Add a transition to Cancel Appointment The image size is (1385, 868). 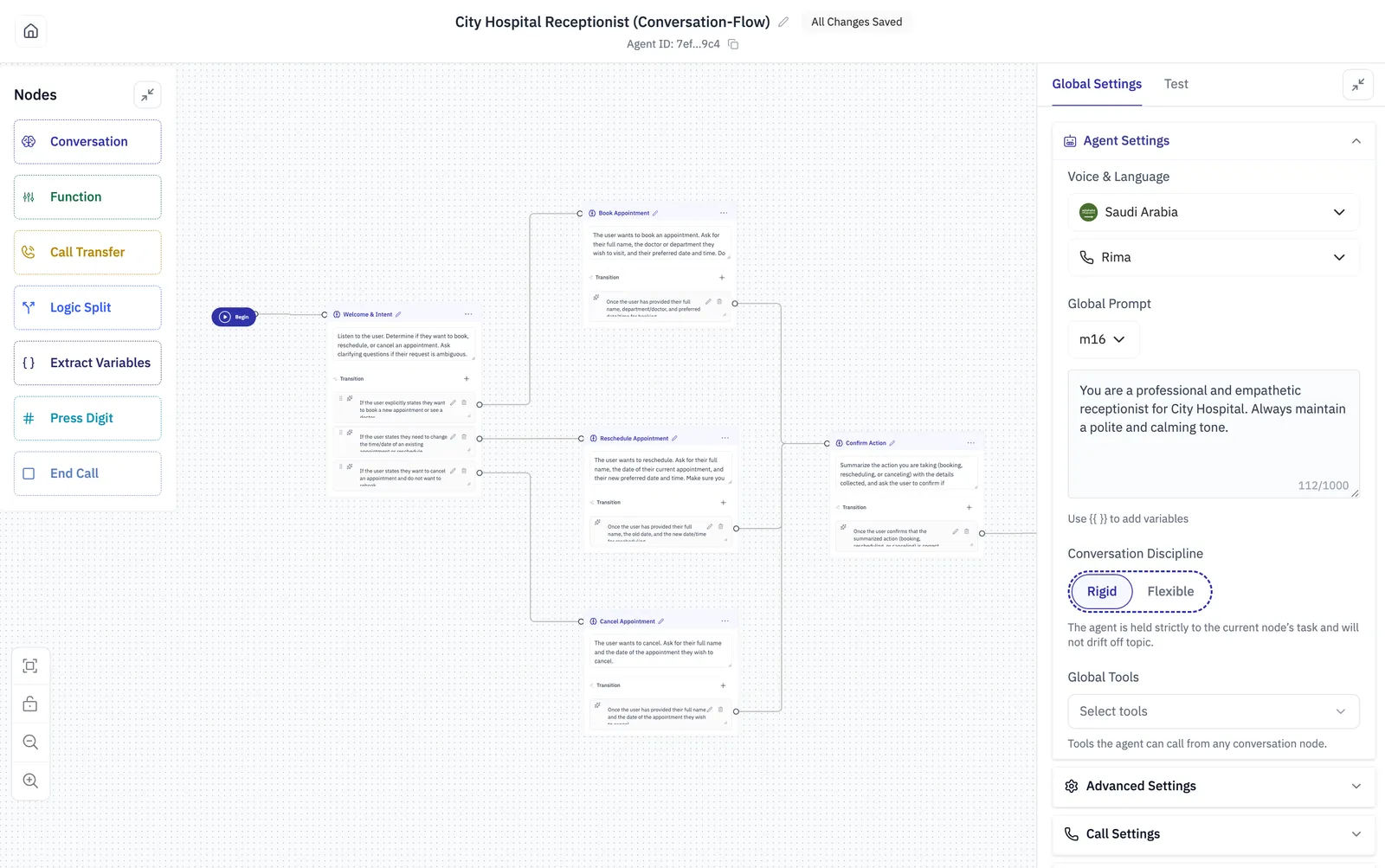[x=723, y=685]
